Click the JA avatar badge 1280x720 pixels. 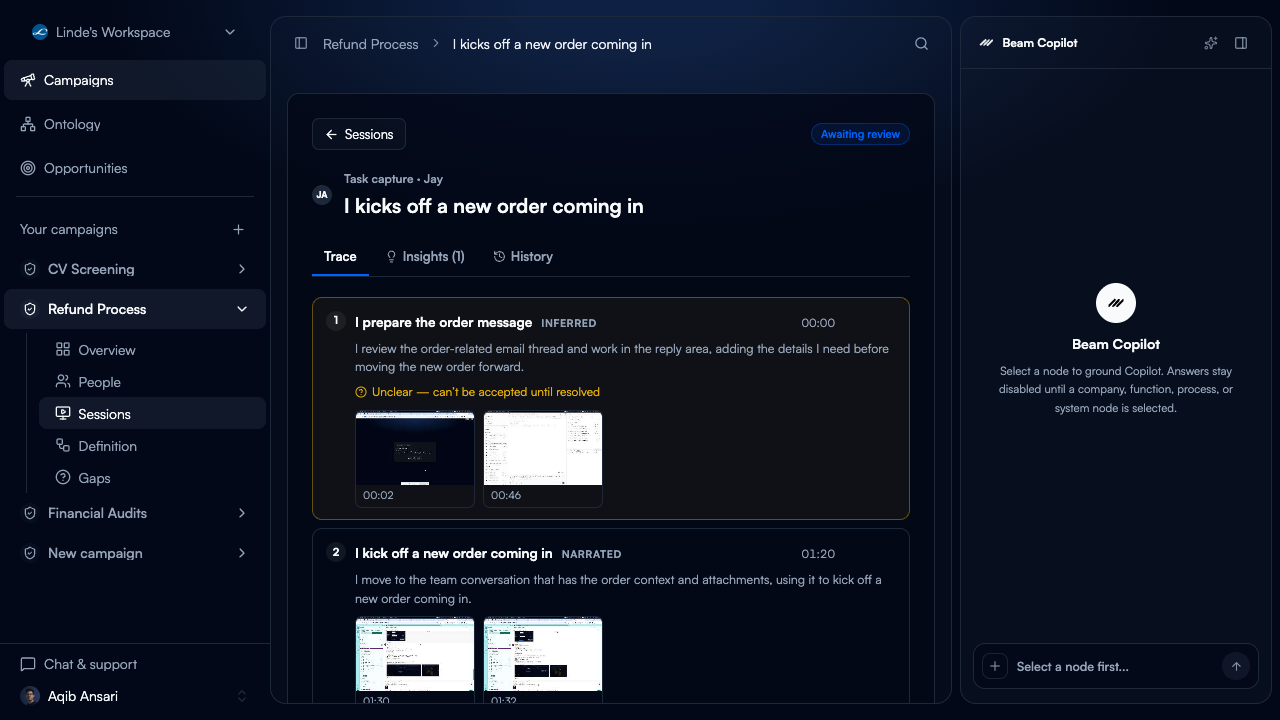322,195
